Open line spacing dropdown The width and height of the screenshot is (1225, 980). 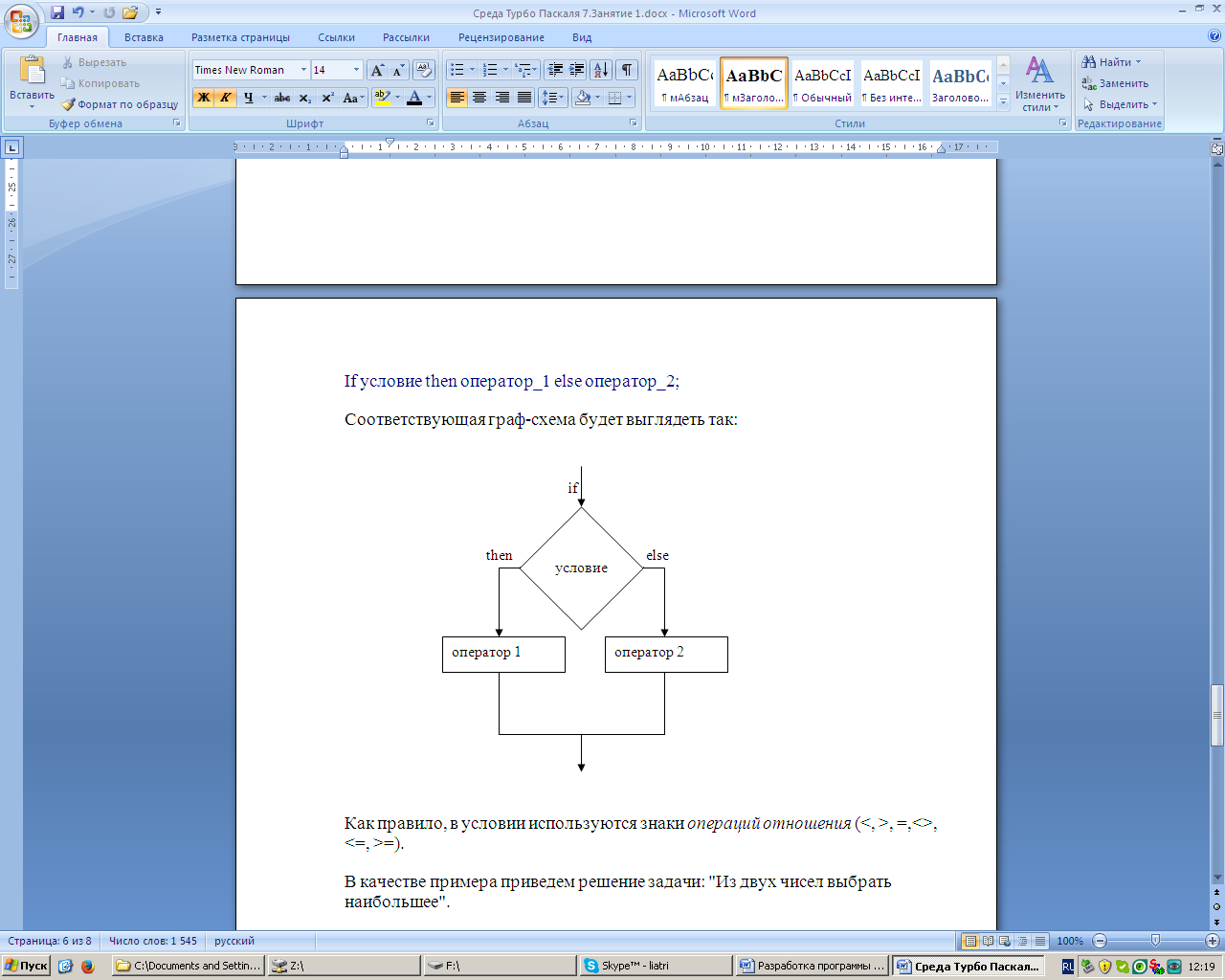[552, 98]
